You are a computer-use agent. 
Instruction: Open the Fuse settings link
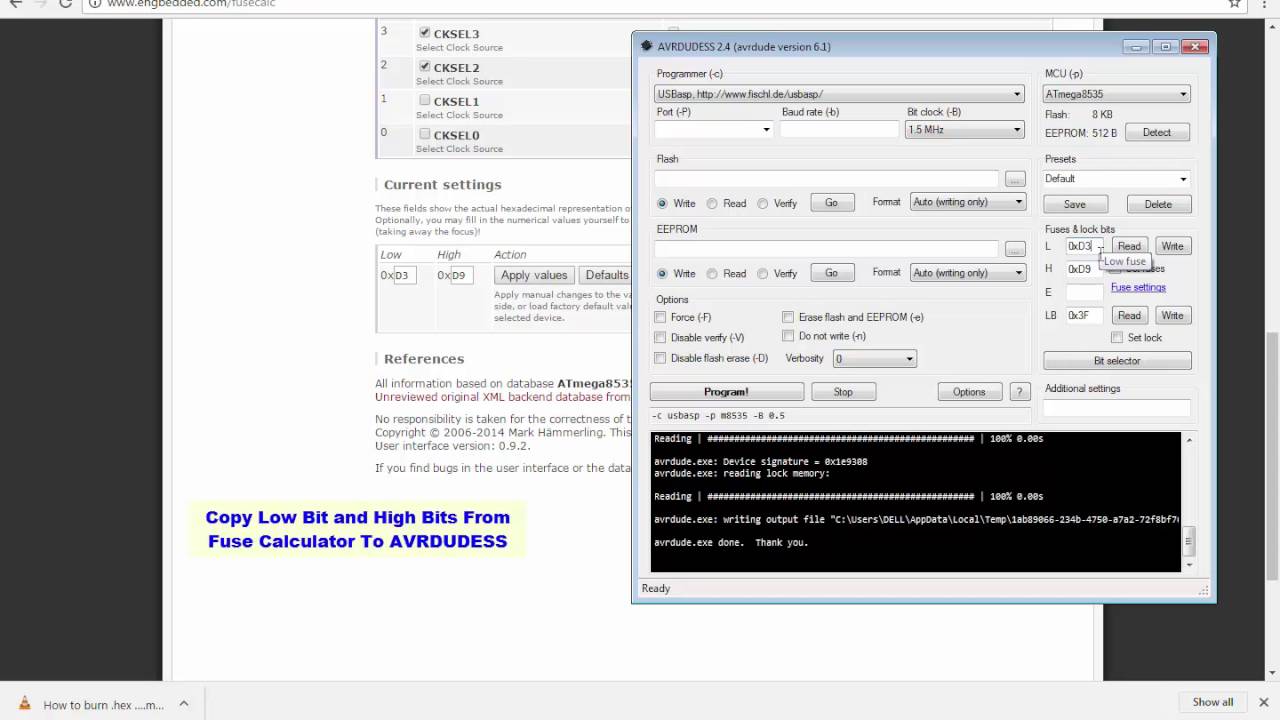[x=1138, y=287]
